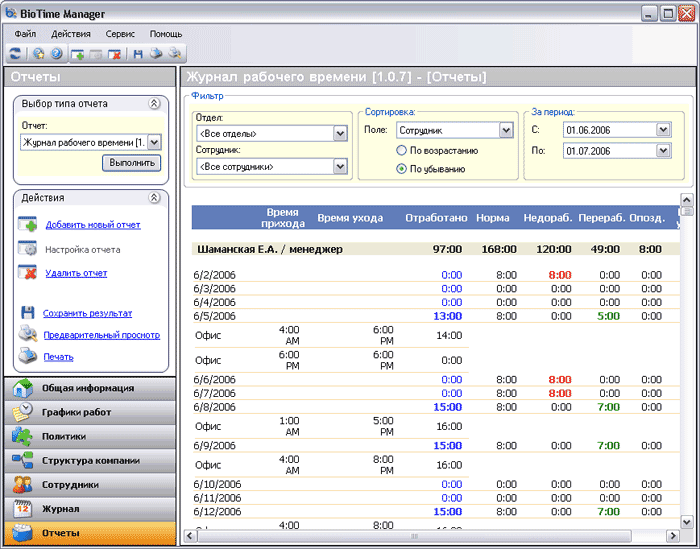Screen dimensions: 700x549
Task: Select the По возрастанию radio button
Action: tap(401, 150)
